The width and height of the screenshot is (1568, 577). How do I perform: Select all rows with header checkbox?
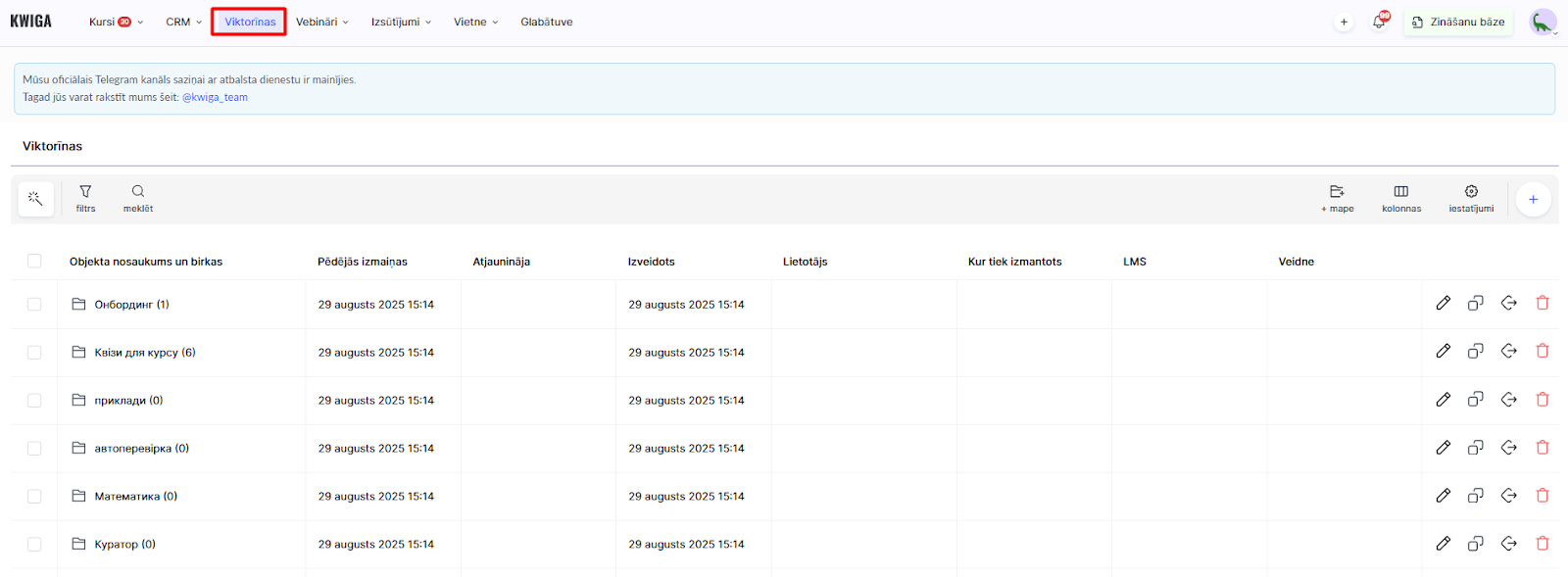34,261
